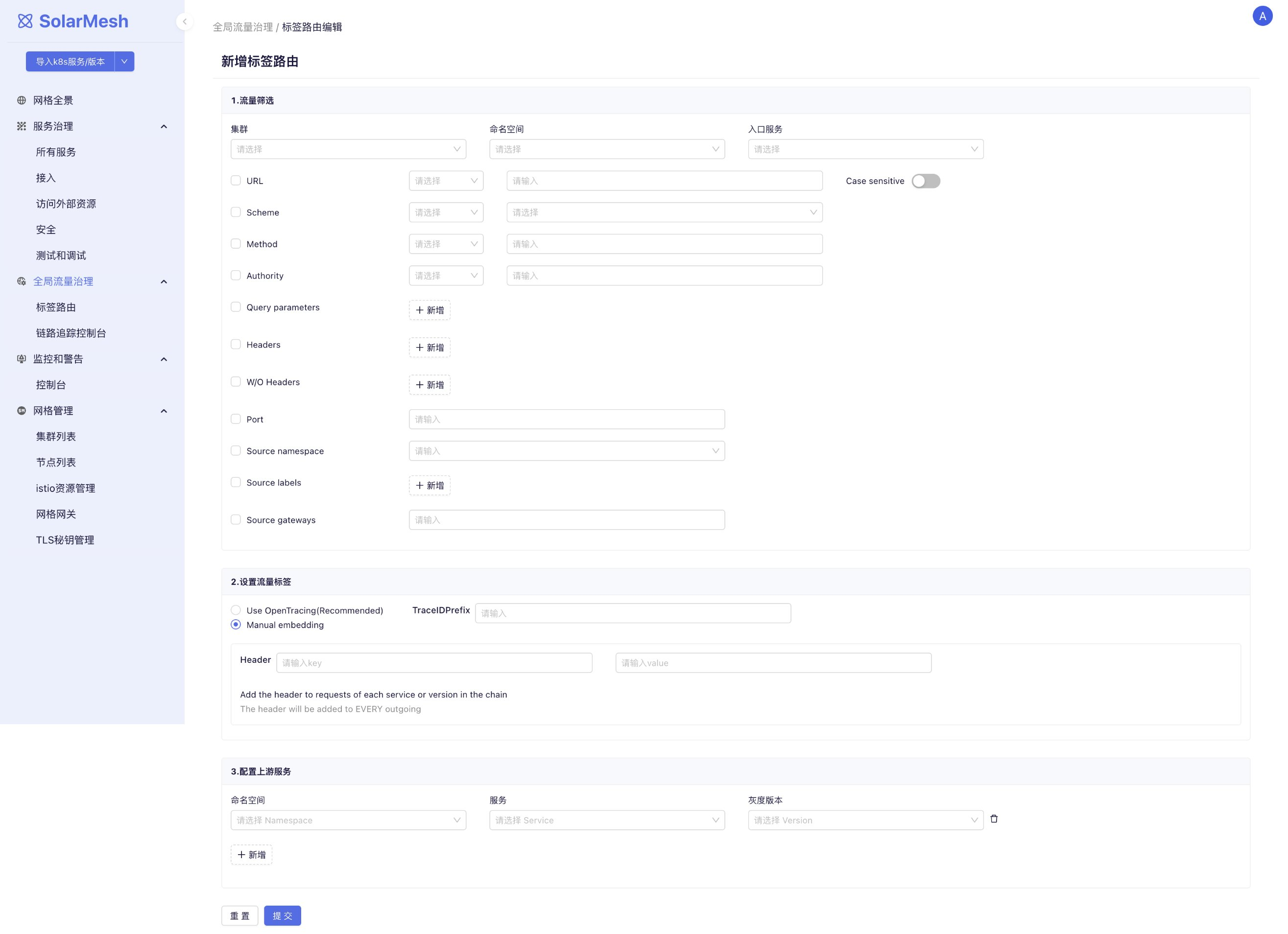Click the SolarMesh logo icon
The height and width of the screenshot is (934, 1288).
tap(25, 21)
